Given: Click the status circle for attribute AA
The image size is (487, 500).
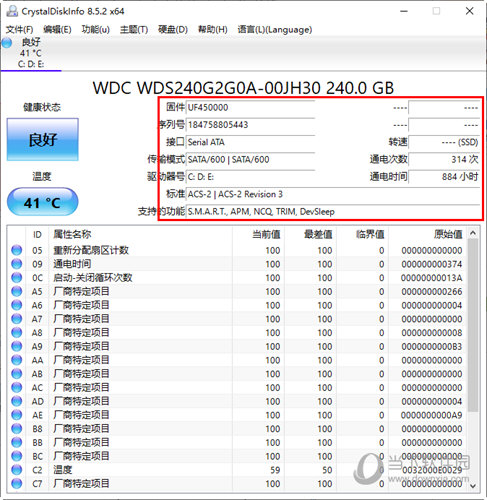Looking at the screenshot, I should [x=17, y=360].
